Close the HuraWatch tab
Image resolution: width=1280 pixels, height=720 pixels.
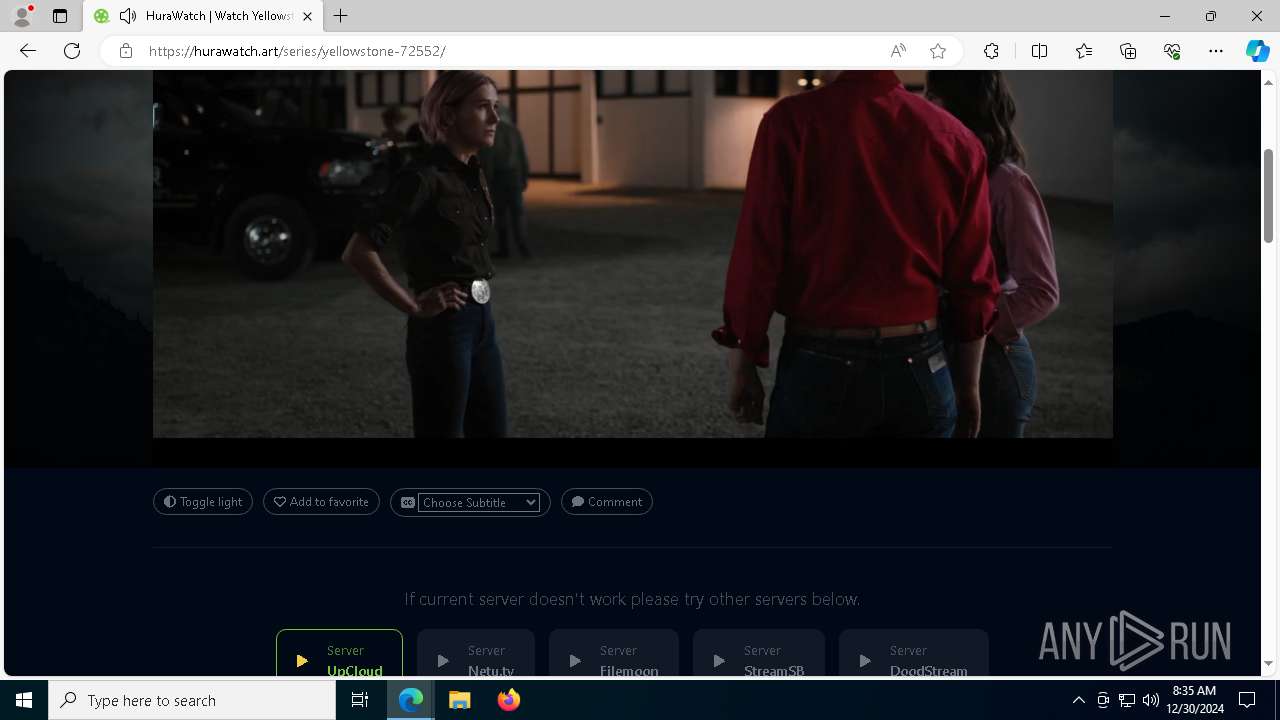(307, 16)
